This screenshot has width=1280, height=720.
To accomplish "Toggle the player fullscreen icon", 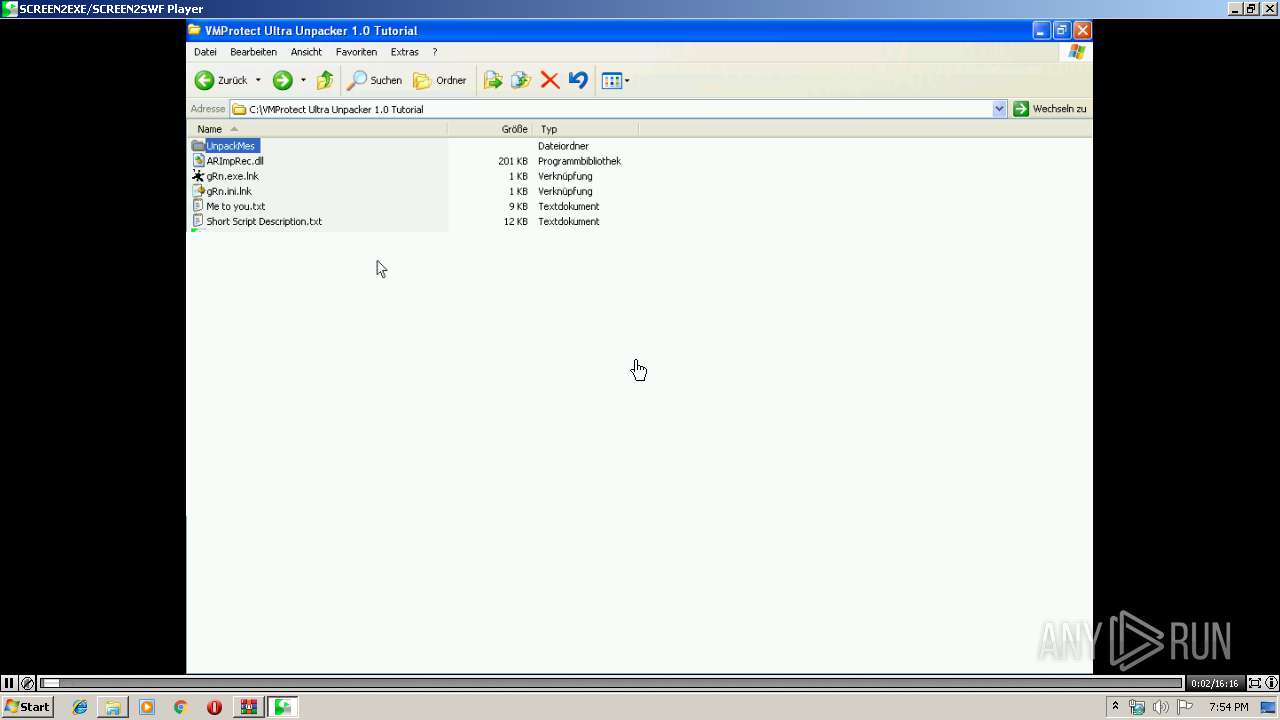I will 1254,683.
